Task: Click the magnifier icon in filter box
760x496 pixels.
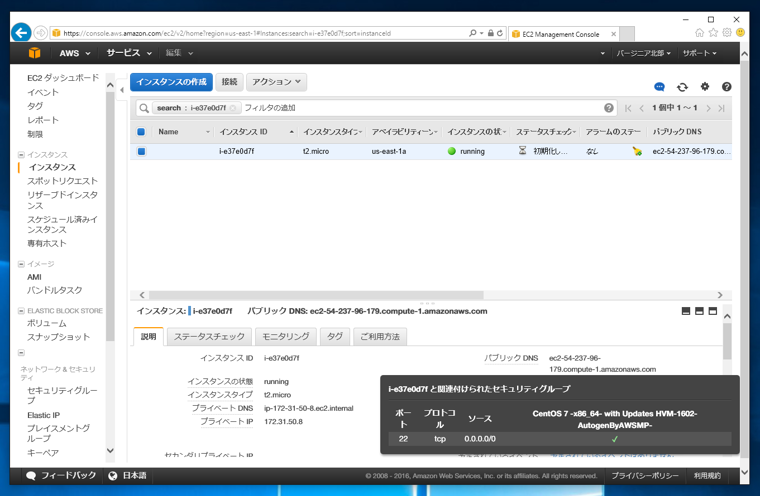Action: pyautogui.click(x=144, y=108)
